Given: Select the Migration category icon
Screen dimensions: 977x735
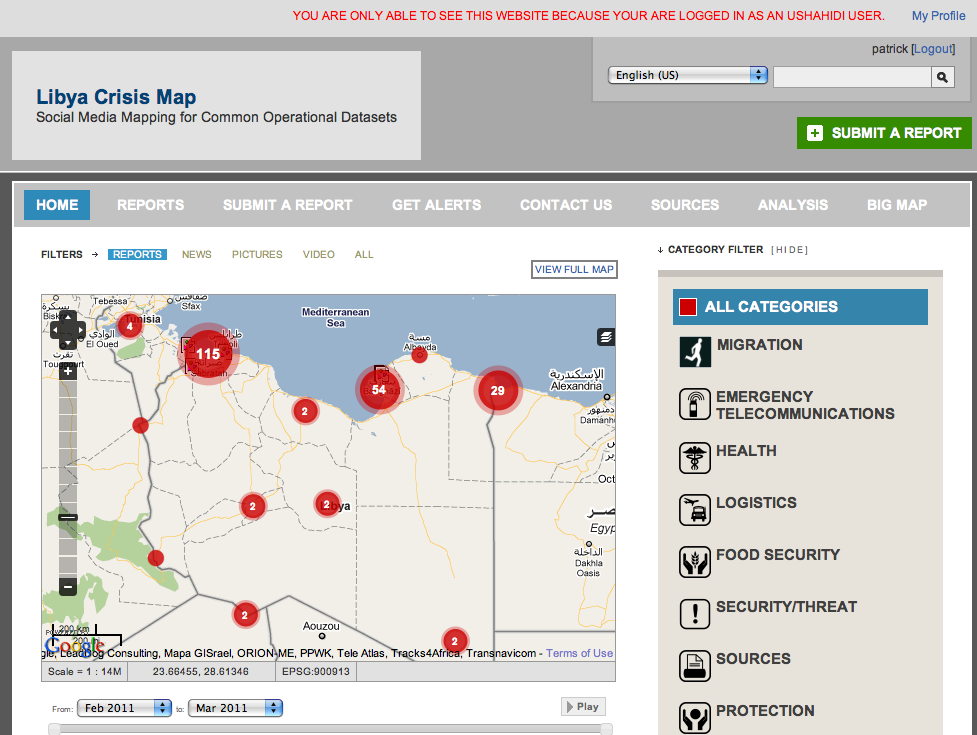Looking at the screenshot, I should point(695,351).
